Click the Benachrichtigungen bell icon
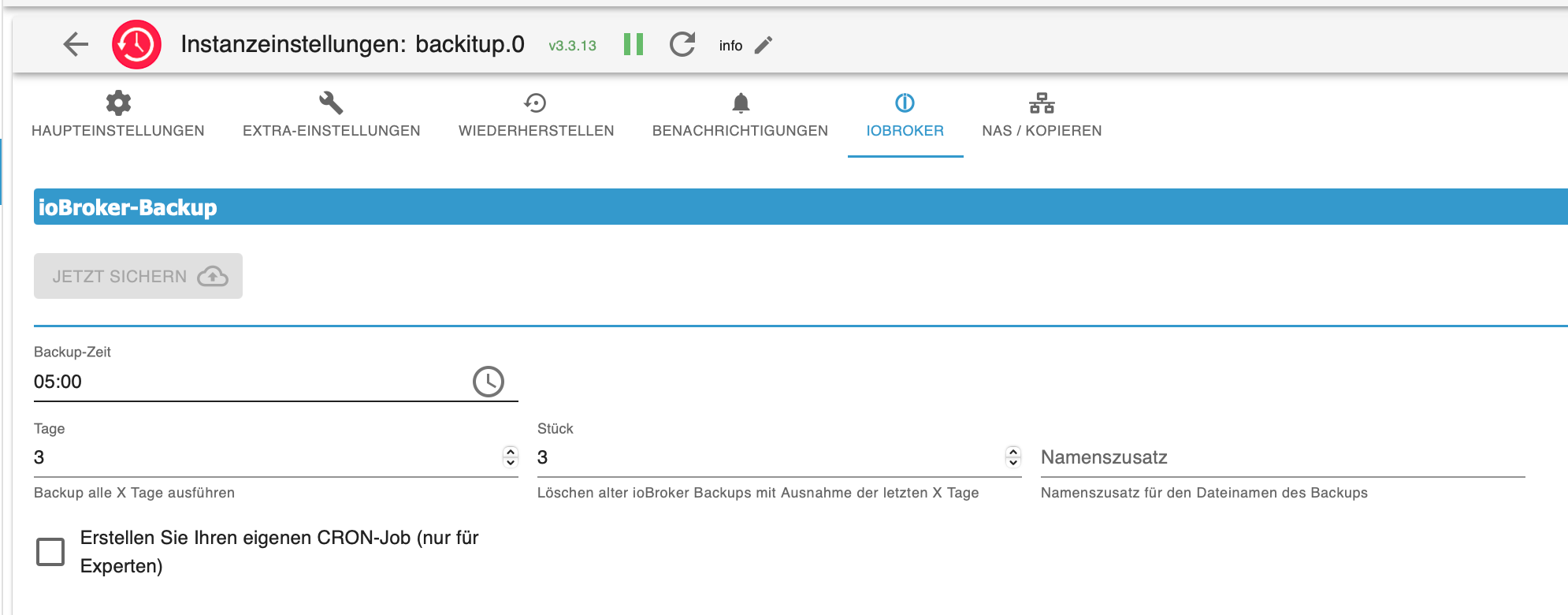Viewport: 1568px width, 615px height. [x=741, y=102]
